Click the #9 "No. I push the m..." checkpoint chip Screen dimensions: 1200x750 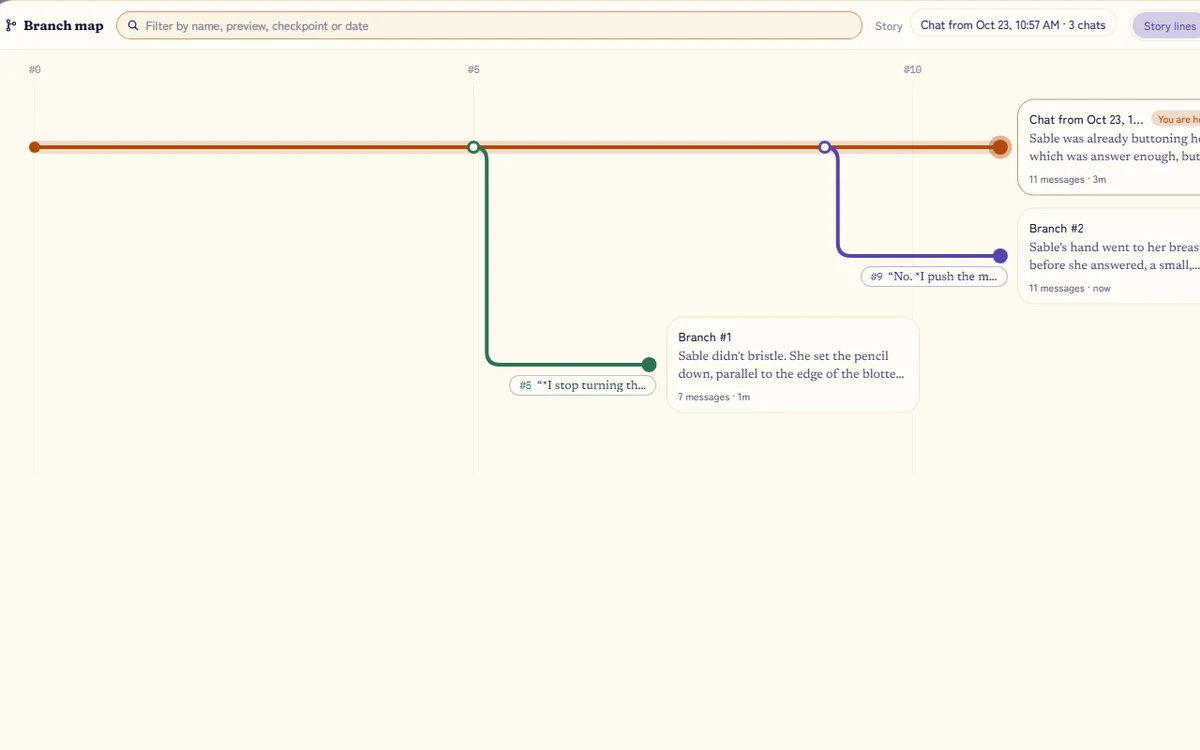pos(934,277)
